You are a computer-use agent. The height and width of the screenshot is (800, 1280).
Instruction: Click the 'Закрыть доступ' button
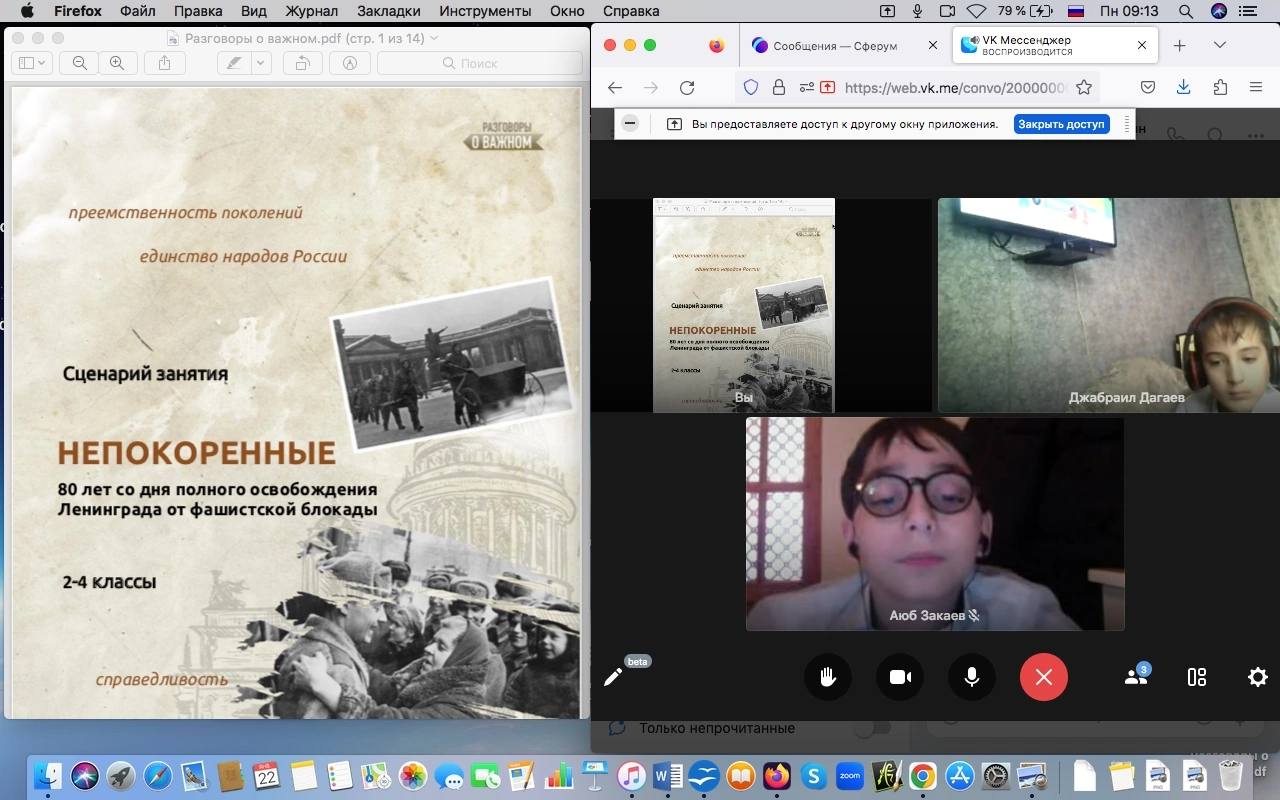(x=1061, y=124)
